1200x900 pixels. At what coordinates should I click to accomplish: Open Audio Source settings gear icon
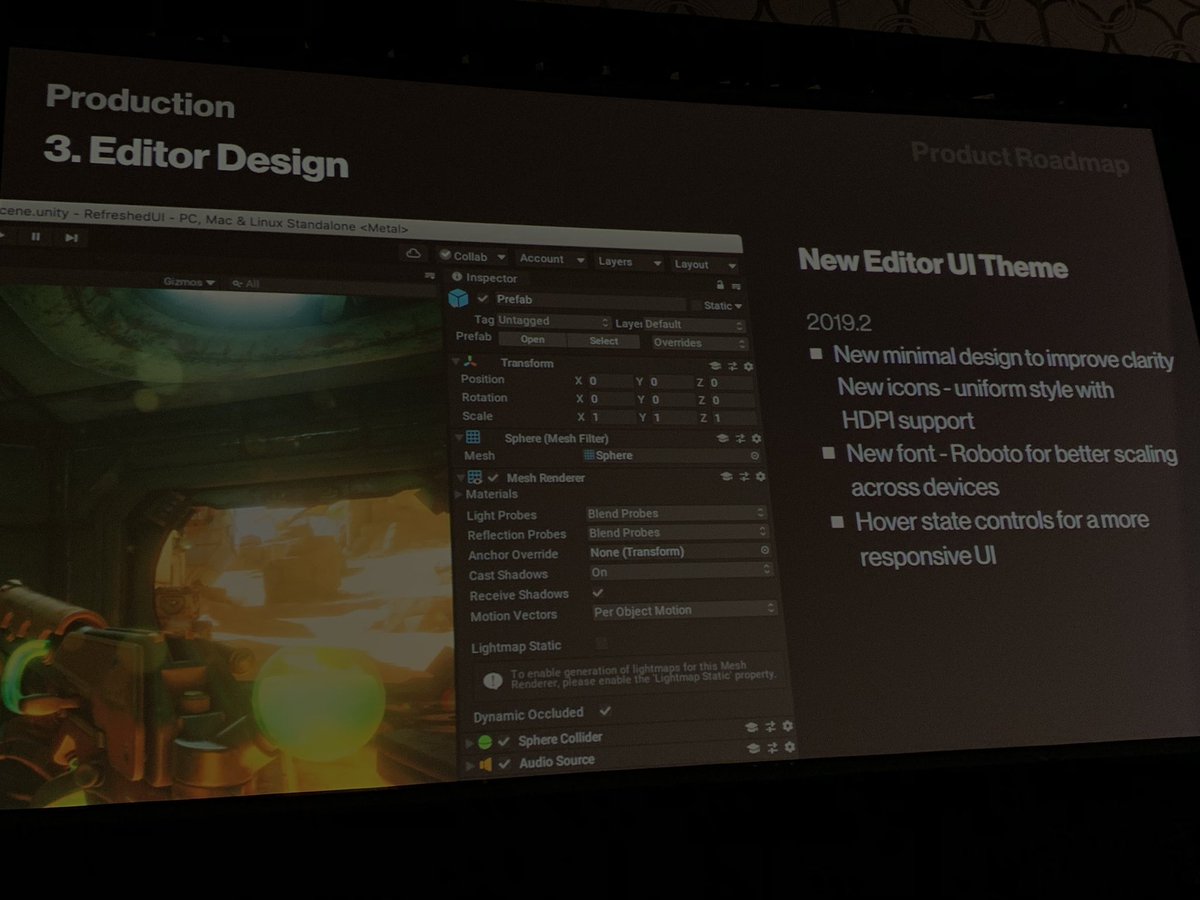click(789, 747)
